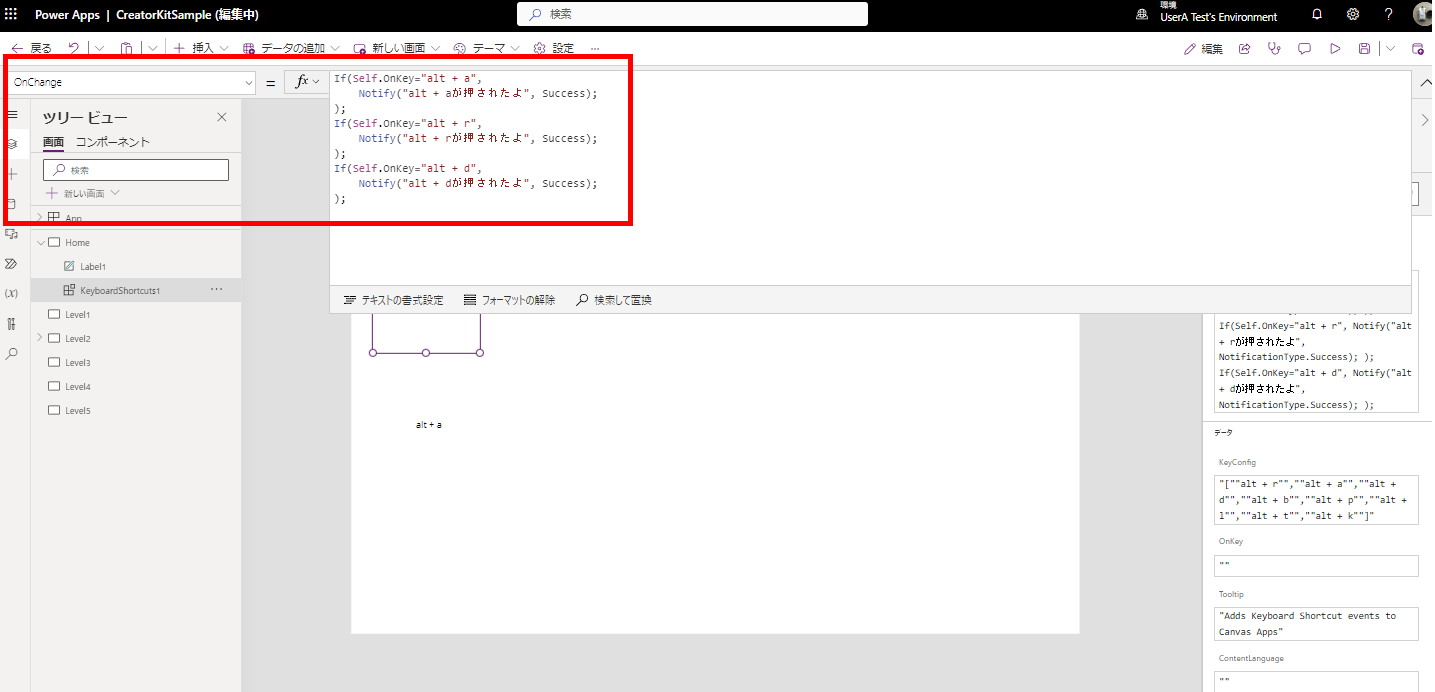Image resolution: width=1435 pixels, height=692 pixels.
Task: Select Label1 in the tree view
Action: click(x=92, y=266)
